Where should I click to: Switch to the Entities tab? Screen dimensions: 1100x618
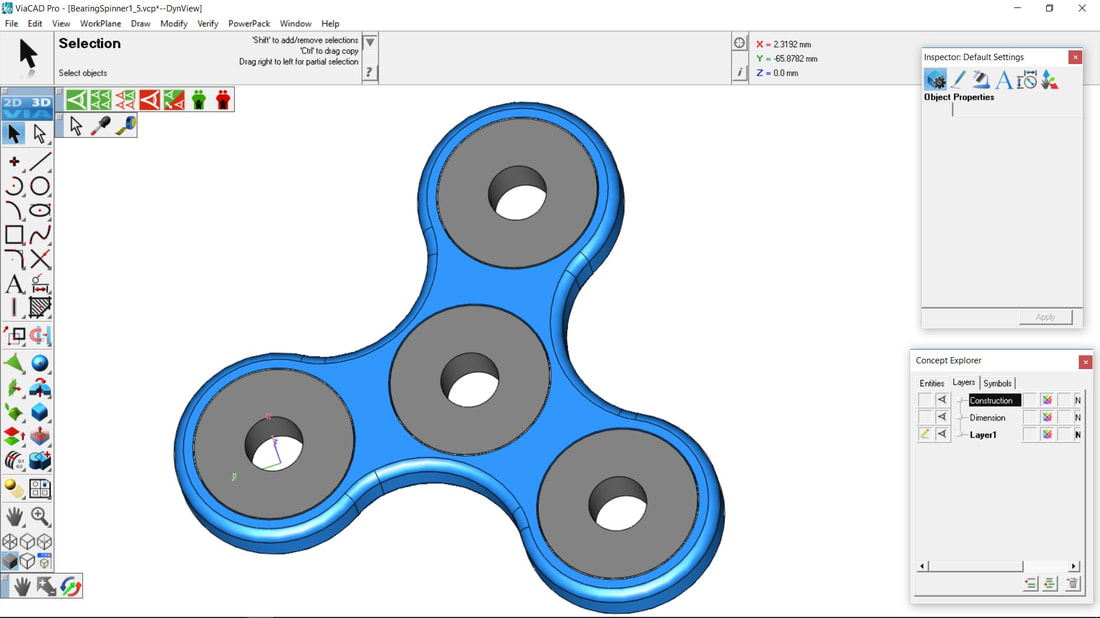coord(931,383)
